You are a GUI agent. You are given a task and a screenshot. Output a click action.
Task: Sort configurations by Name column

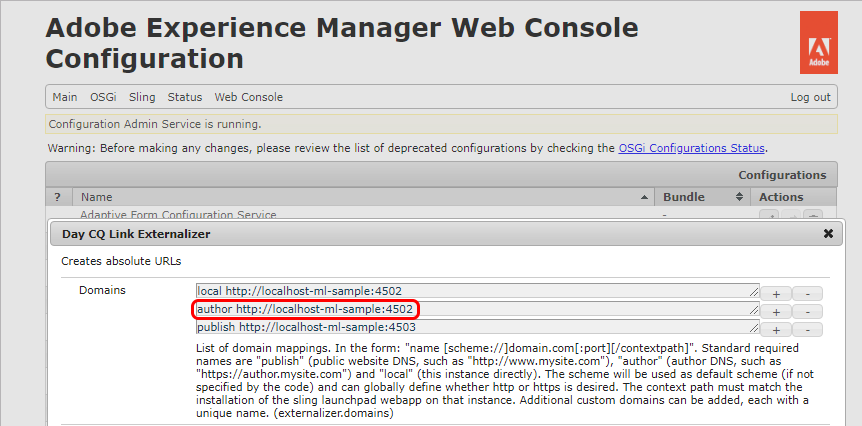[x=363, y=197]
